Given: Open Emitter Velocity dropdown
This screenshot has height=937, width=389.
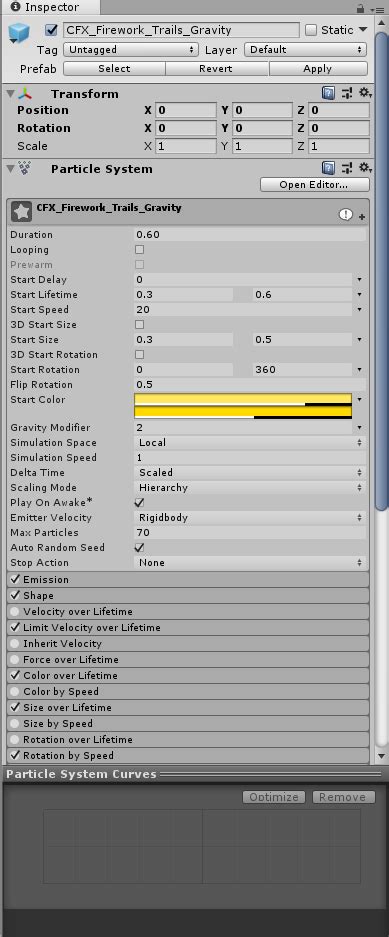Looking at the screenshot, I should pyautogui.click(x=250, y=518).
